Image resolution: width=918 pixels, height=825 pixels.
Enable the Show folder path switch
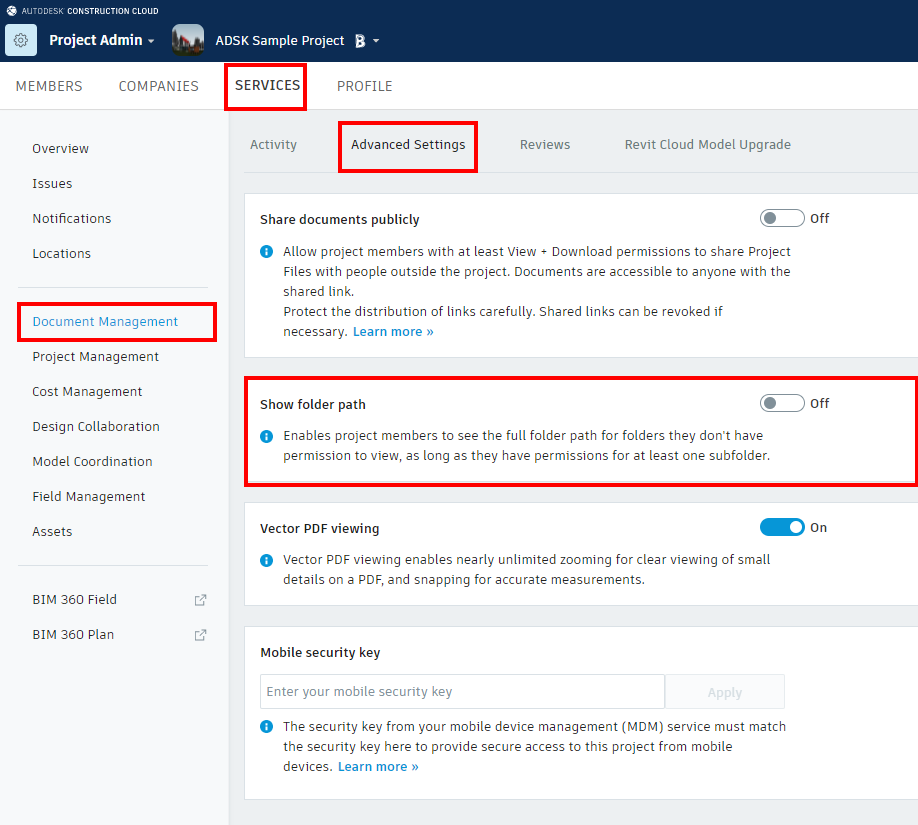(x=782, y=403)
